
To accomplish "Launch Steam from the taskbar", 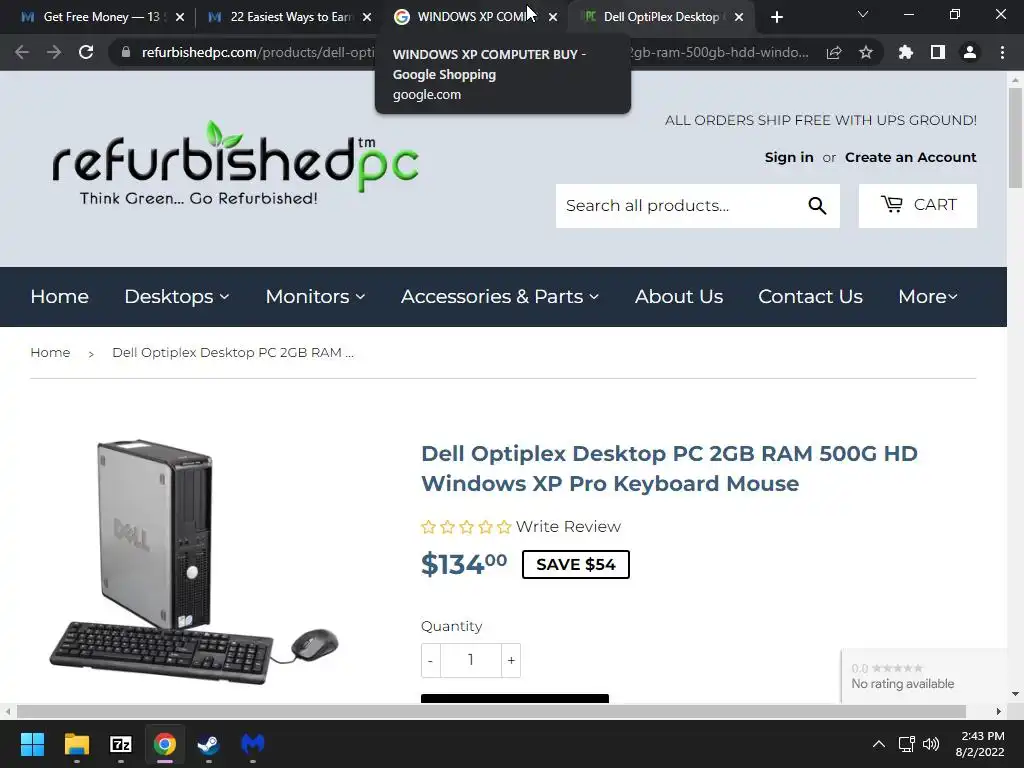I will (x=209, y=744).
